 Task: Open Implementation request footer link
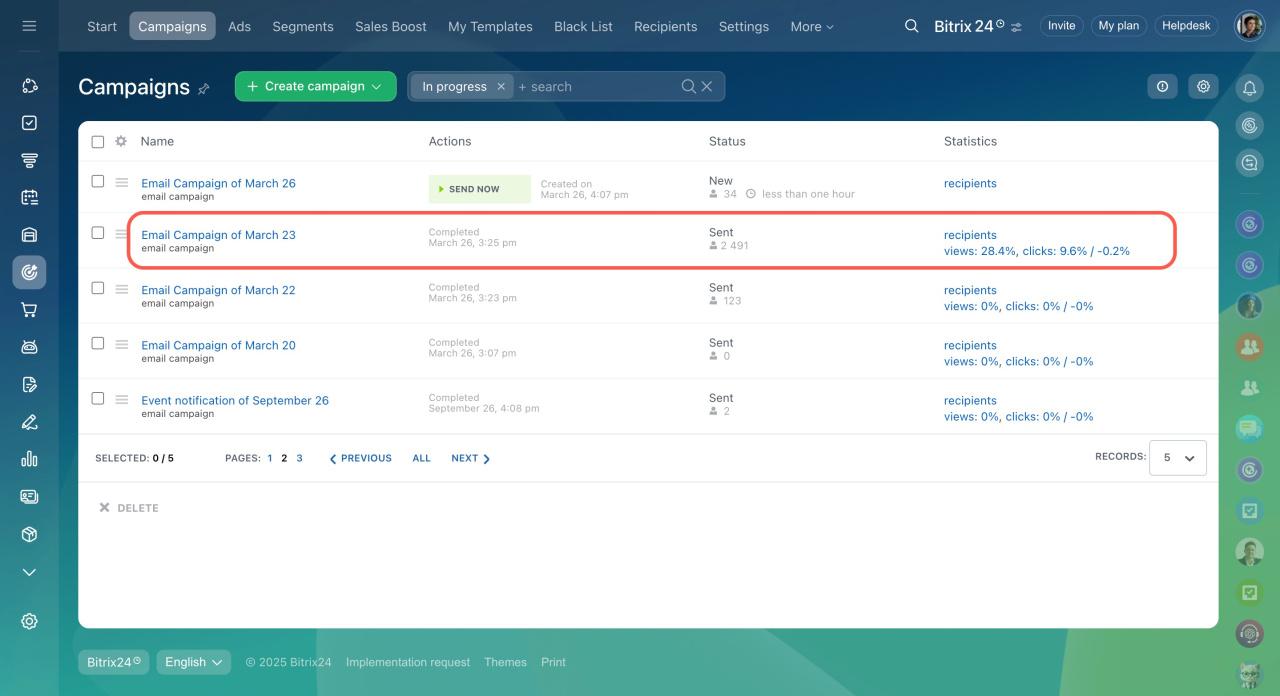coord(408,662)
